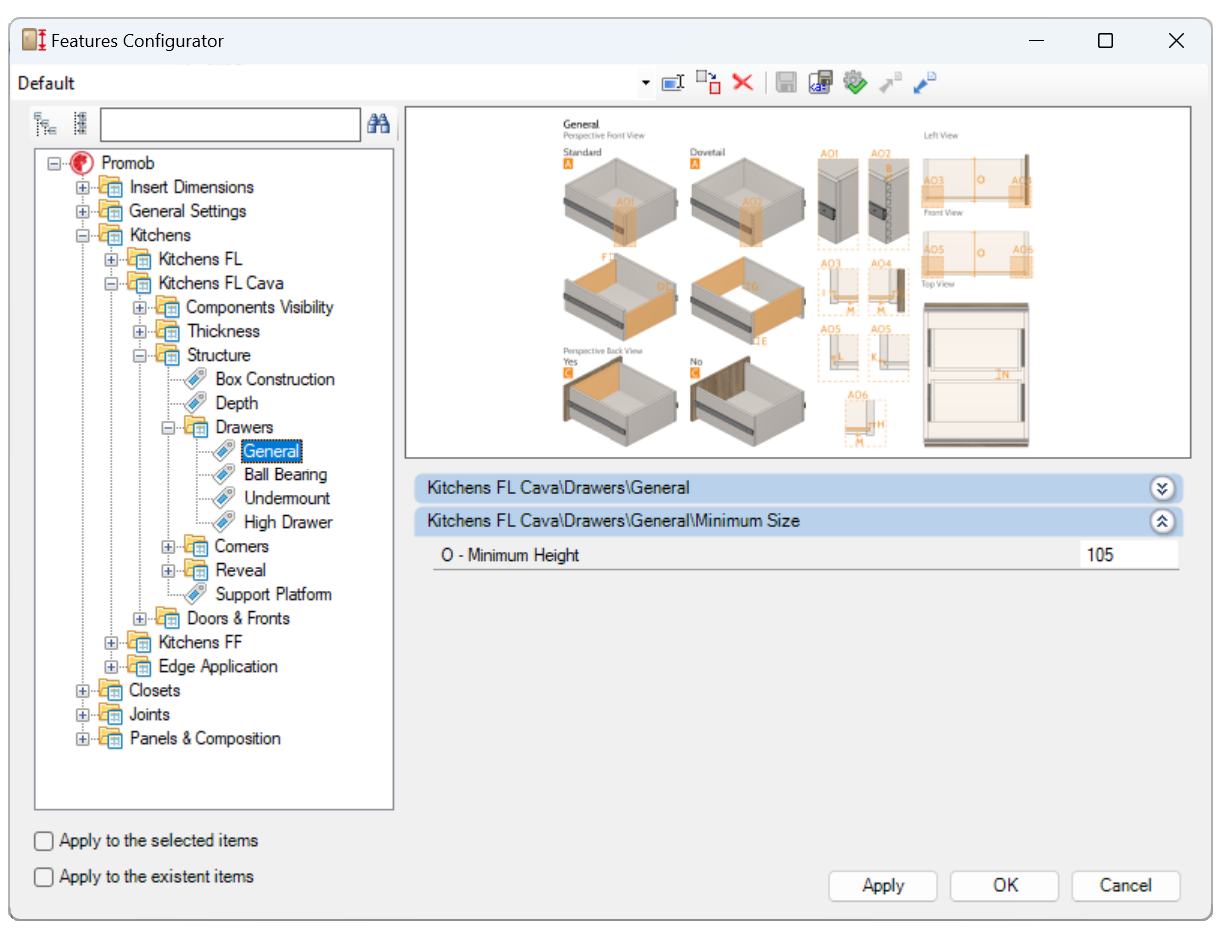Click the grayed-out floppy disk save icon
Screen dimensions: 1227x939
click(x=786, y=83)
